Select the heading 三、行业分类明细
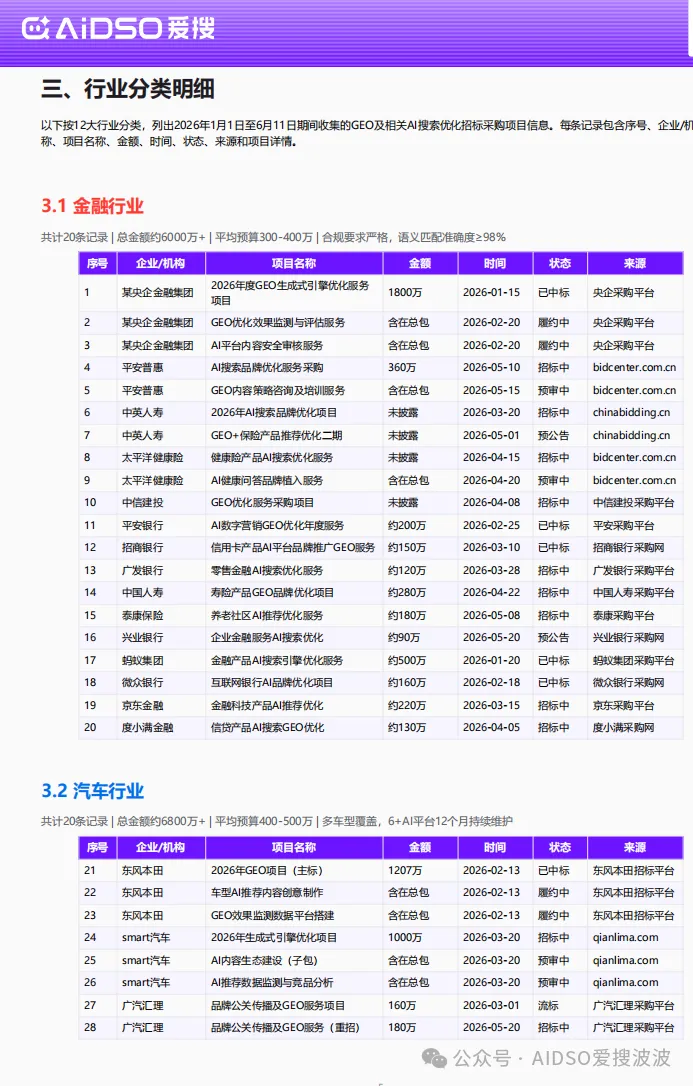Image resolution: width=693 pixels, height=1086 pixels. [x=128, y=89]
